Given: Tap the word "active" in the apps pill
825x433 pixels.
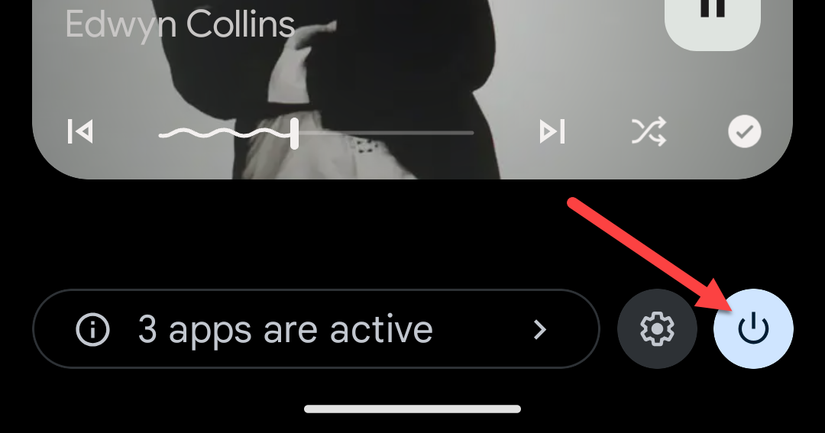Looking at the screenshot, I should pos(381,330).
